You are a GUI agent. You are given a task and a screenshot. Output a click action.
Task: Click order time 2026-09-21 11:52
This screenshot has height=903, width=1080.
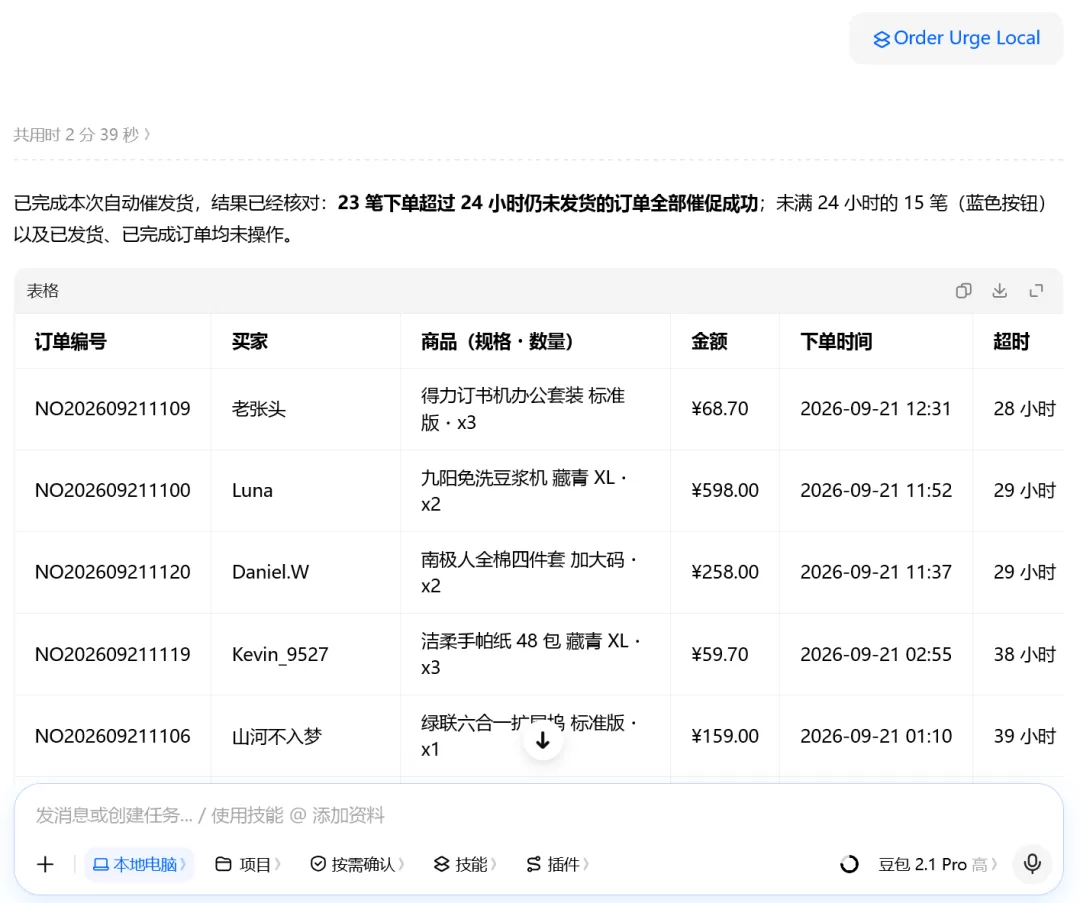[876, 490]
